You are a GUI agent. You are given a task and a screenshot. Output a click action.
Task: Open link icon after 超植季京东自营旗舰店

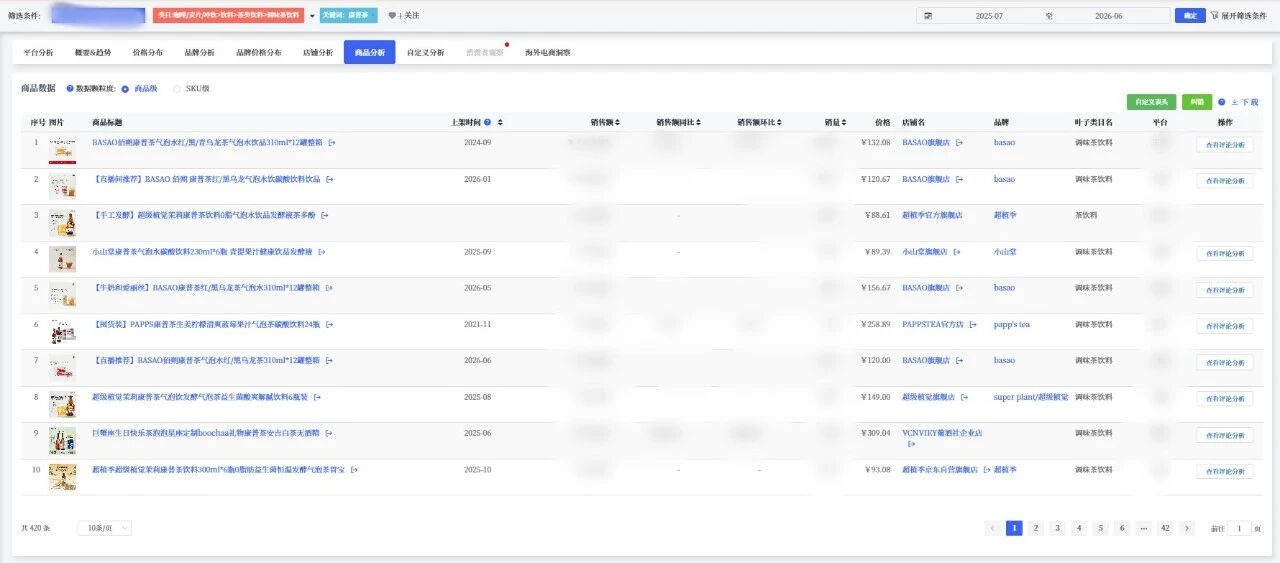click(x=985, y=469)
